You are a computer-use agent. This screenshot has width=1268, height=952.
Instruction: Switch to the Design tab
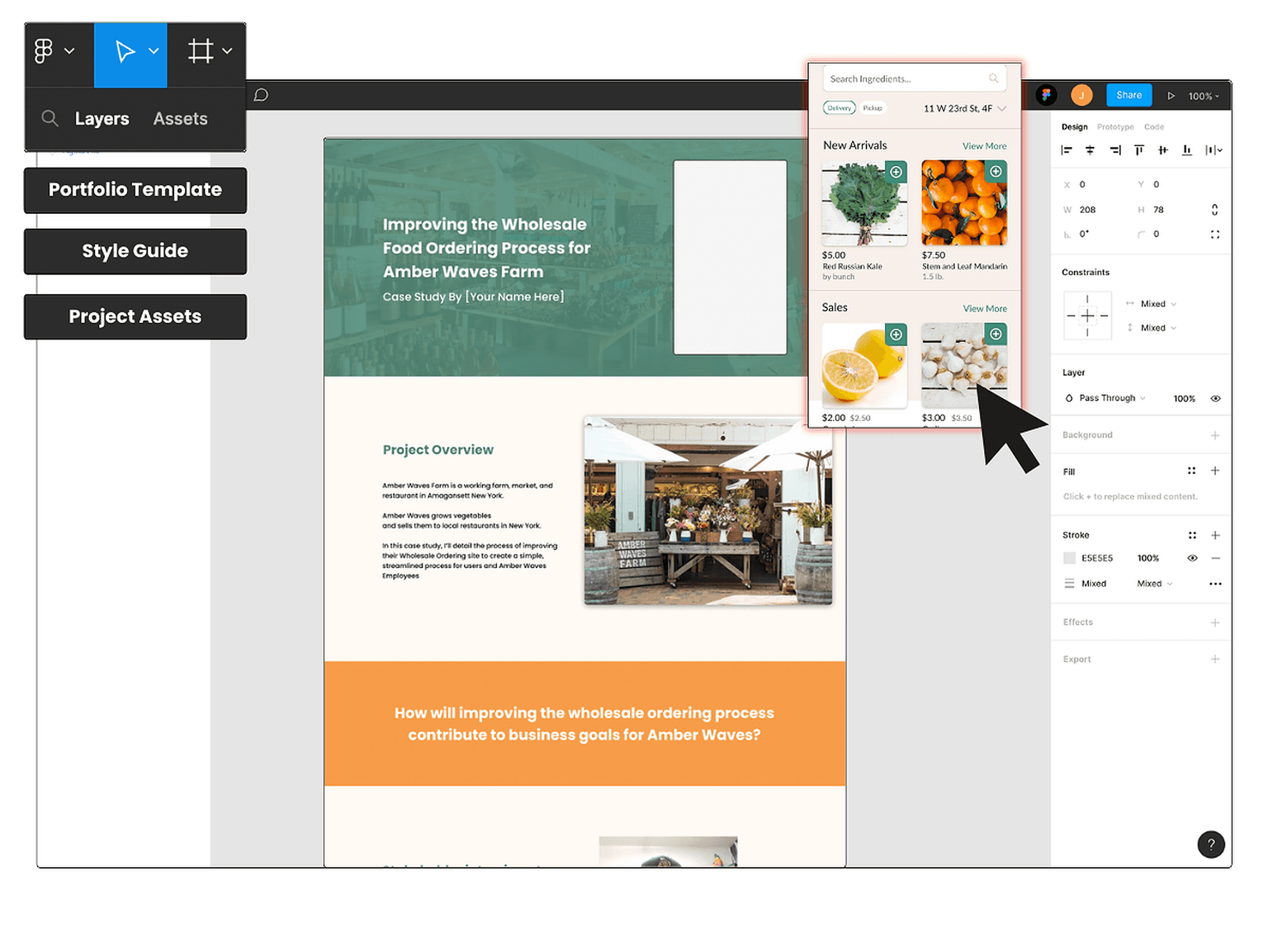click(x=1074, y=127)
